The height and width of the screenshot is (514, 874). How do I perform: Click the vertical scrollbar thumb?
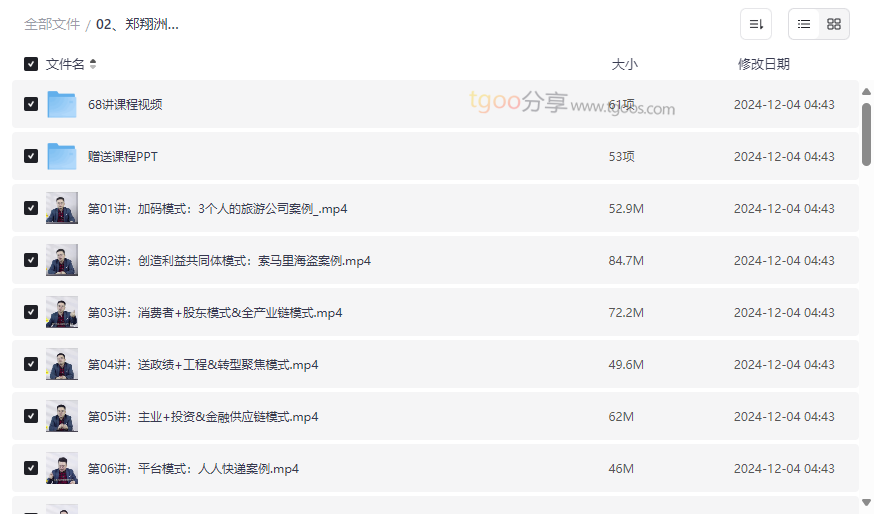pos(866,134)
